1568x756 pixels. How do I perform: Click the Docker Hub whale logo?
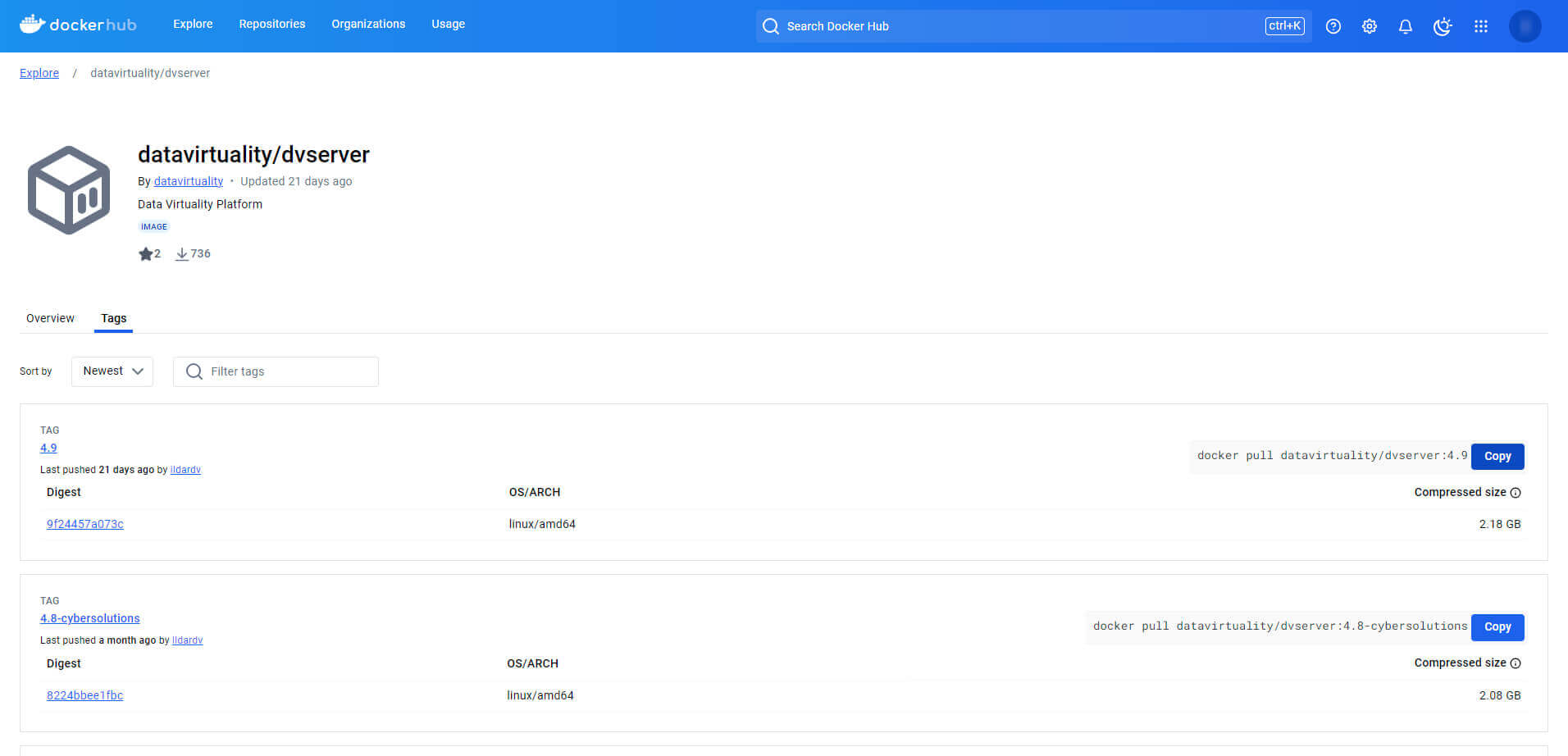(x=78, y=25)
